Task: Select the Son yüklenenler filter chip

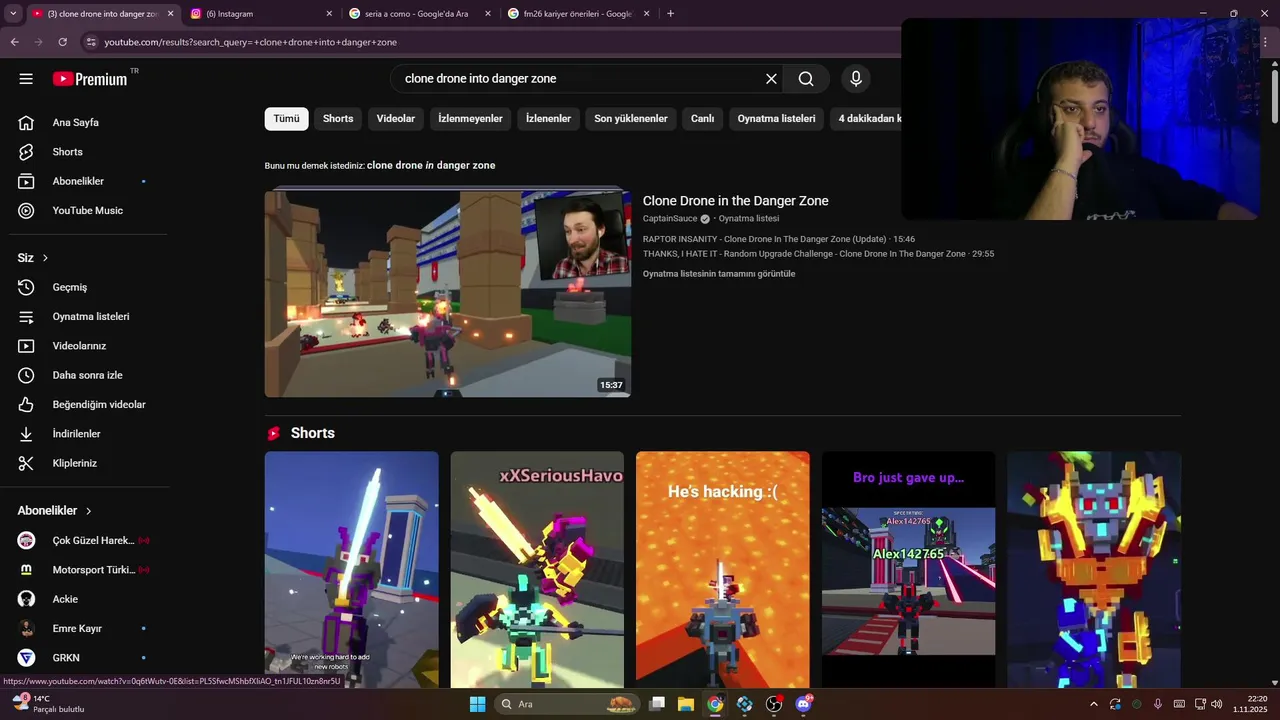Action: pos(631,119)
